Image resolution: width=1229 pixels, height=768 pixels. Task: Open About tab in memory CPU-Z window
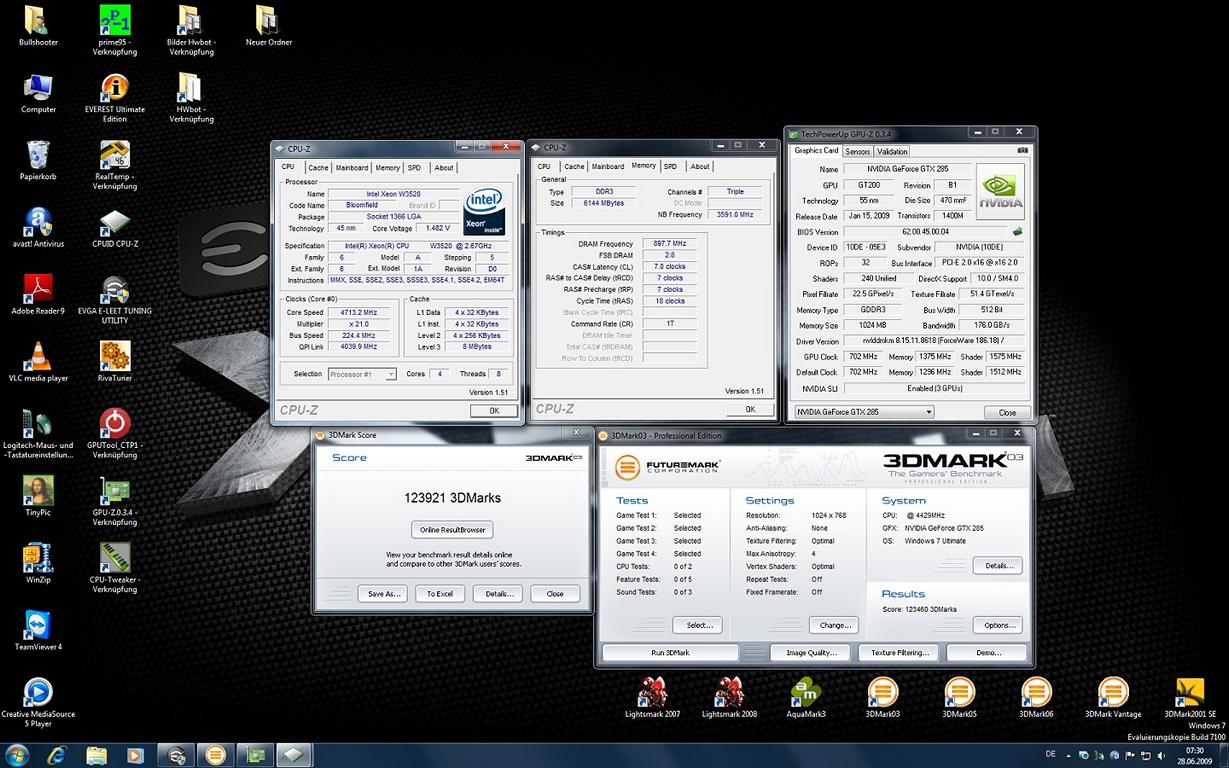pyautogui.click(x=700, y=167)
